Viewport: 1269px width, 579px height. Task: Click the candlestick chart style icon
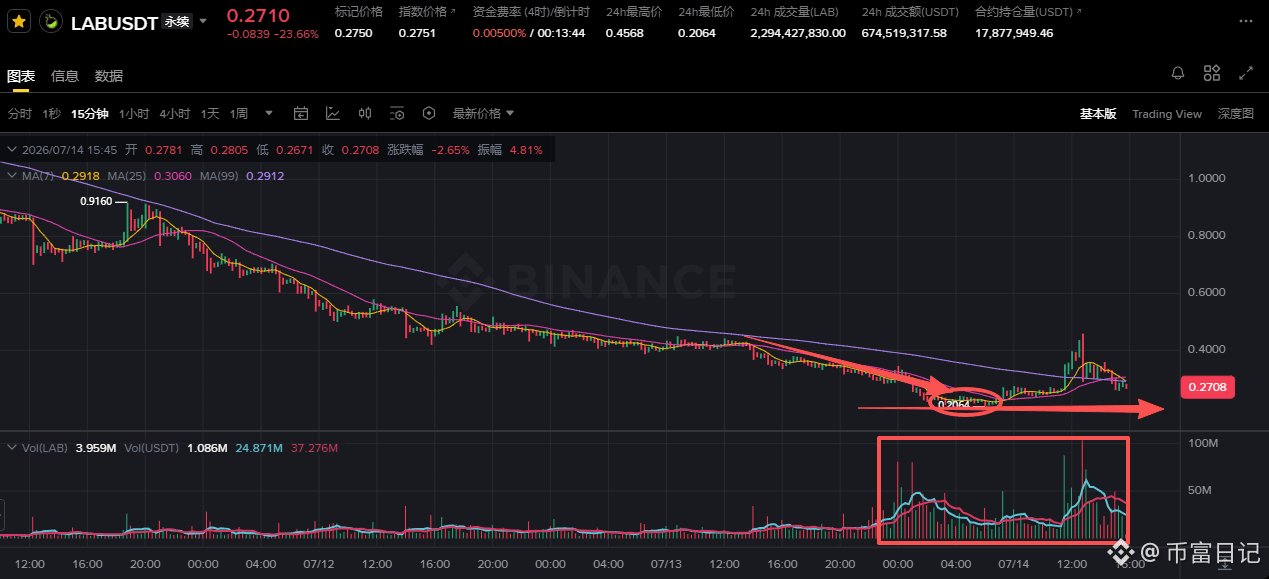[365, 114]
